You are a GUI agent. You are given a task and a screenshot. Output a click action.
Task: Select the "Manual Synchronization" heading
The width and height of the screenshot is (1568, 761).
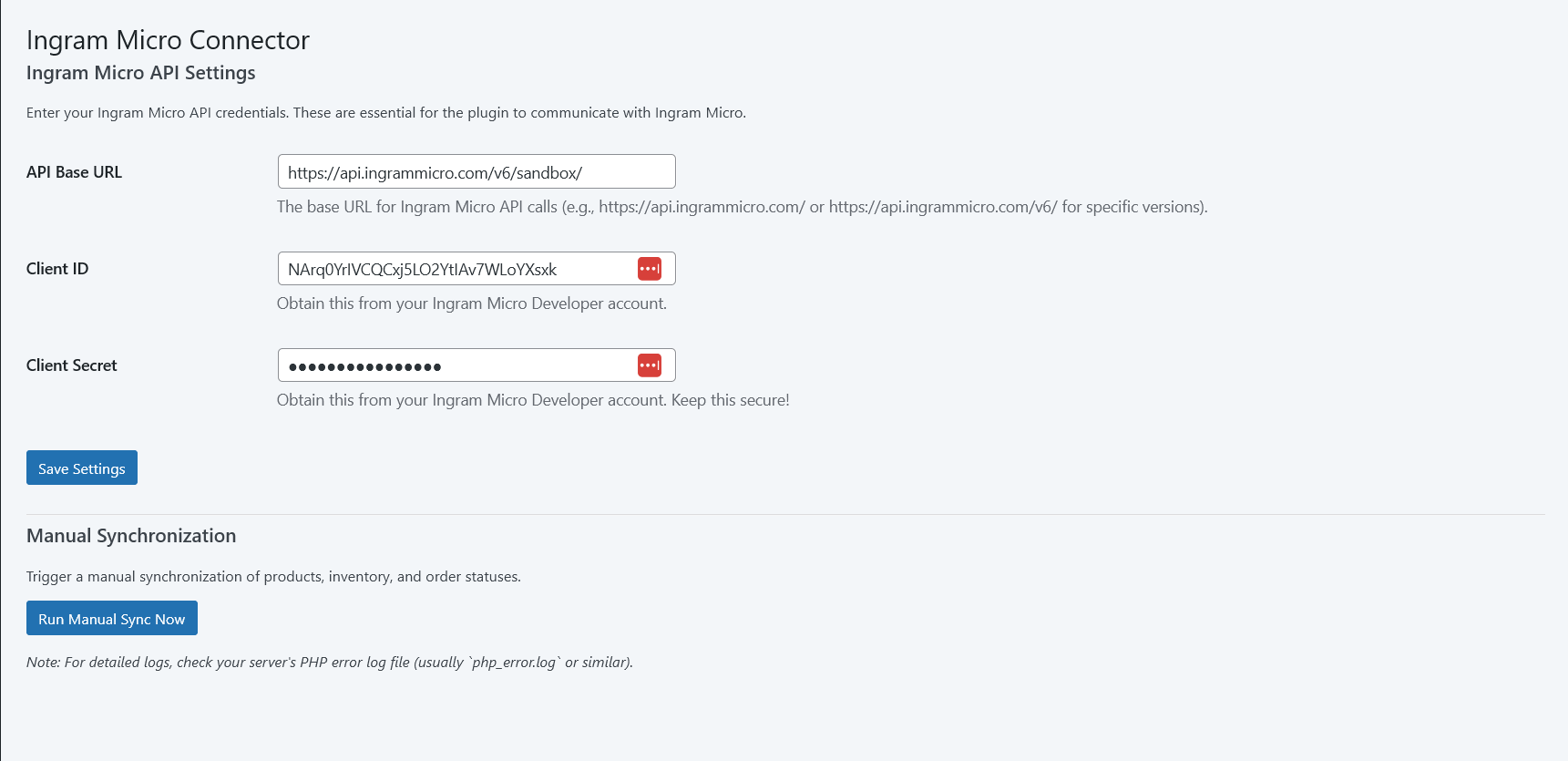[131, 536]
